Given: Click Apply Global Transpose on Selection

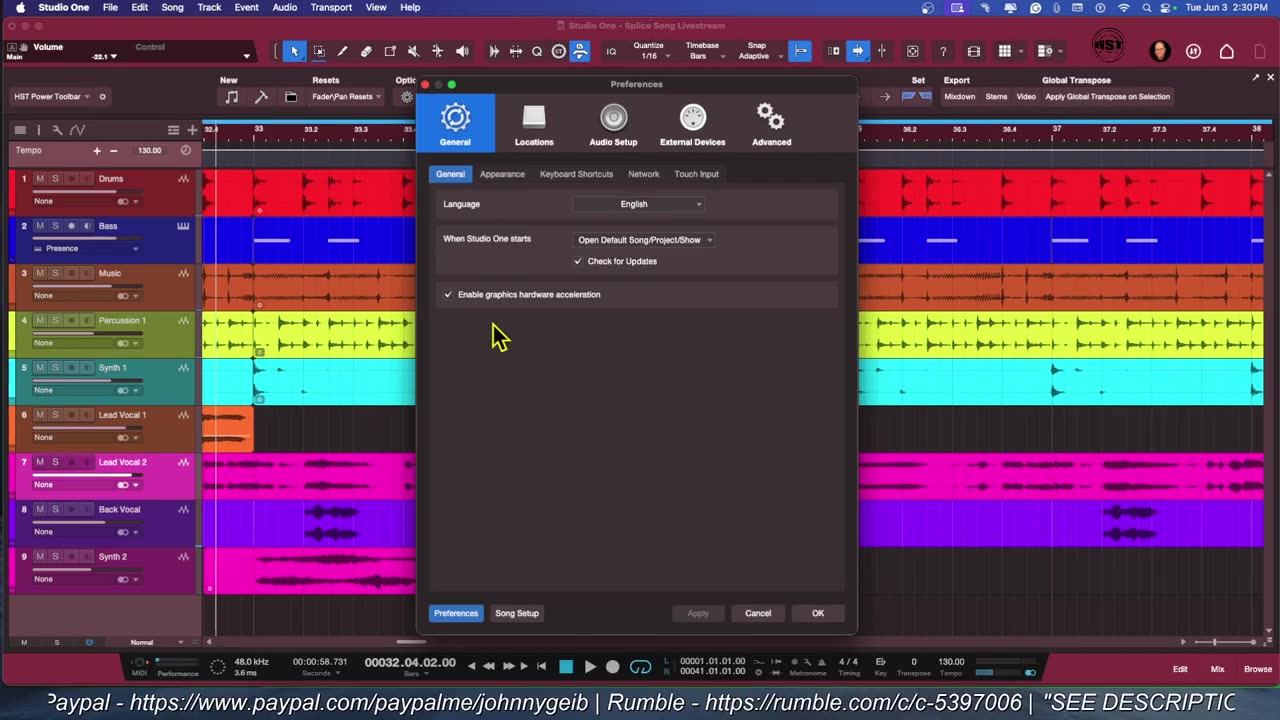Looking at the screenshot, I should (x=1107, y=97).
